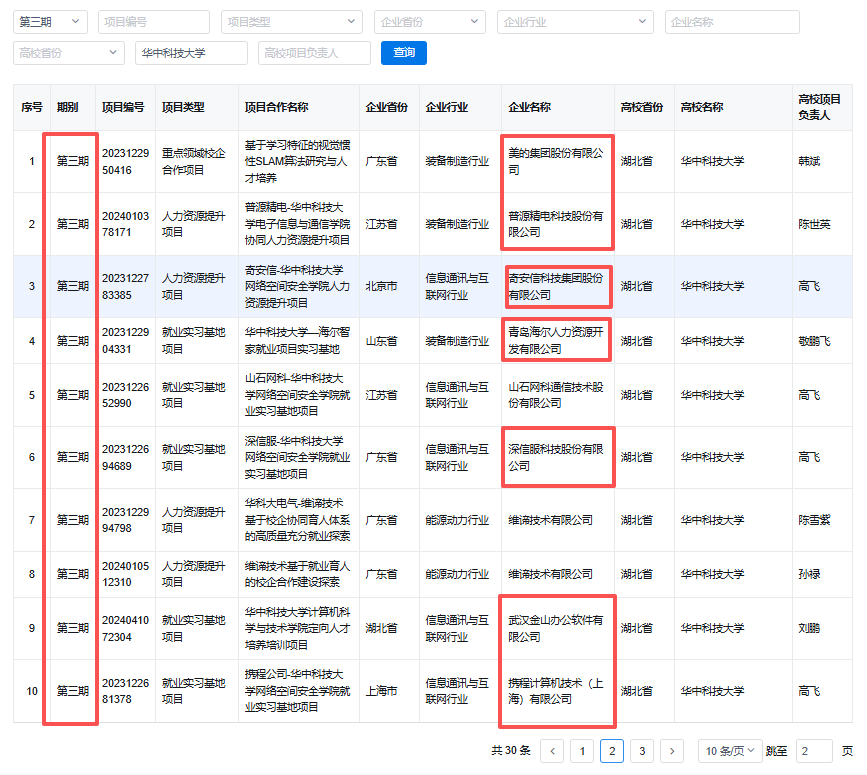Viewport: 867px width, 775px height.
Task: Click project leader 刘鹏 in row 9
Action: click(x=809, y=629)
